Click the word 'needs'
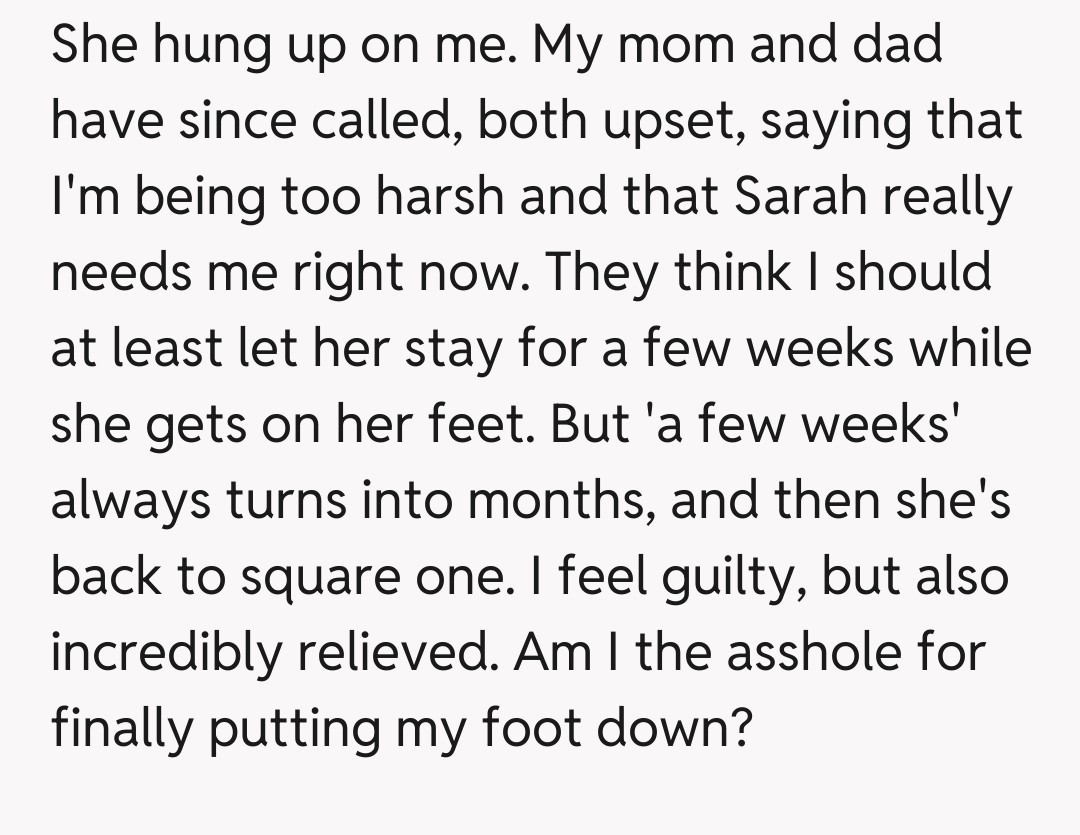 125,273
